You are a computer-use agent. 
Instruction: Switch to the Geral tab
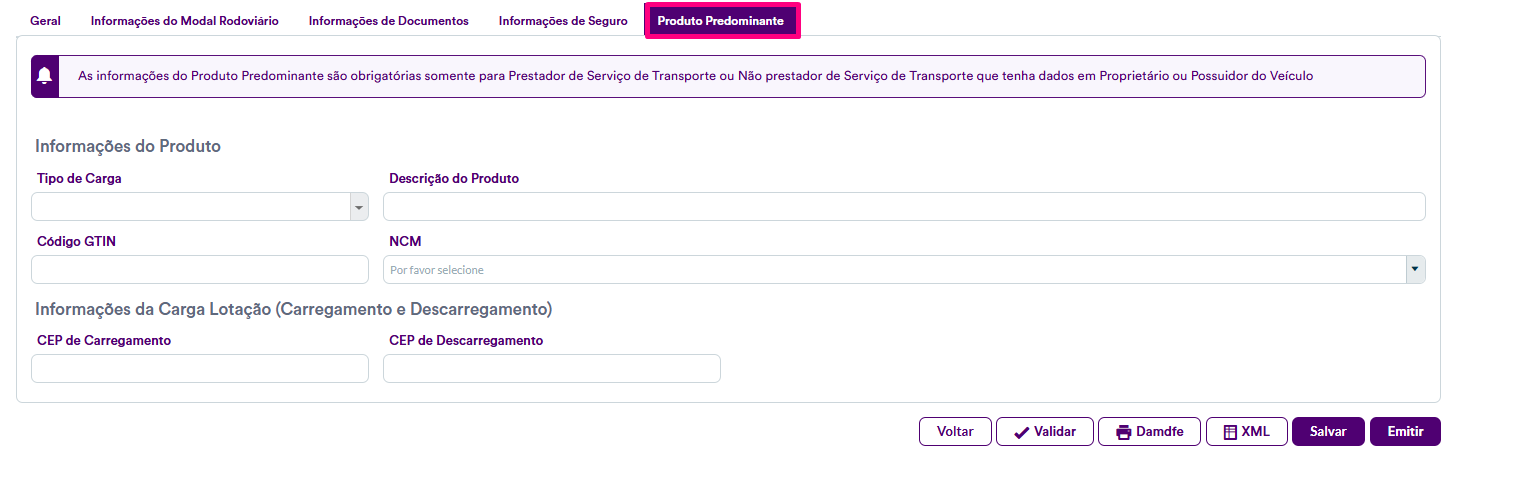45,21
